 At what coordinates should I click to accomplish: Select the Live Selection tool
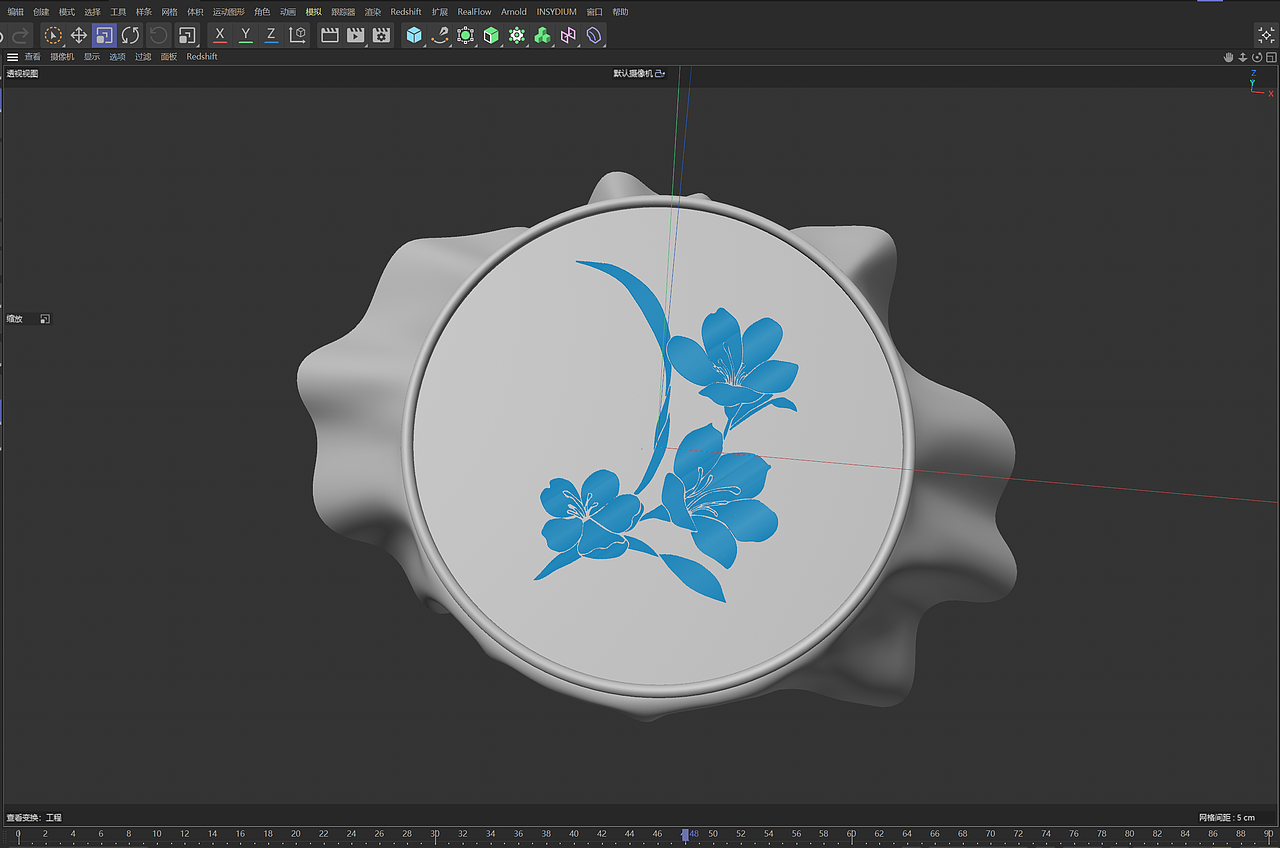[53, 35]
